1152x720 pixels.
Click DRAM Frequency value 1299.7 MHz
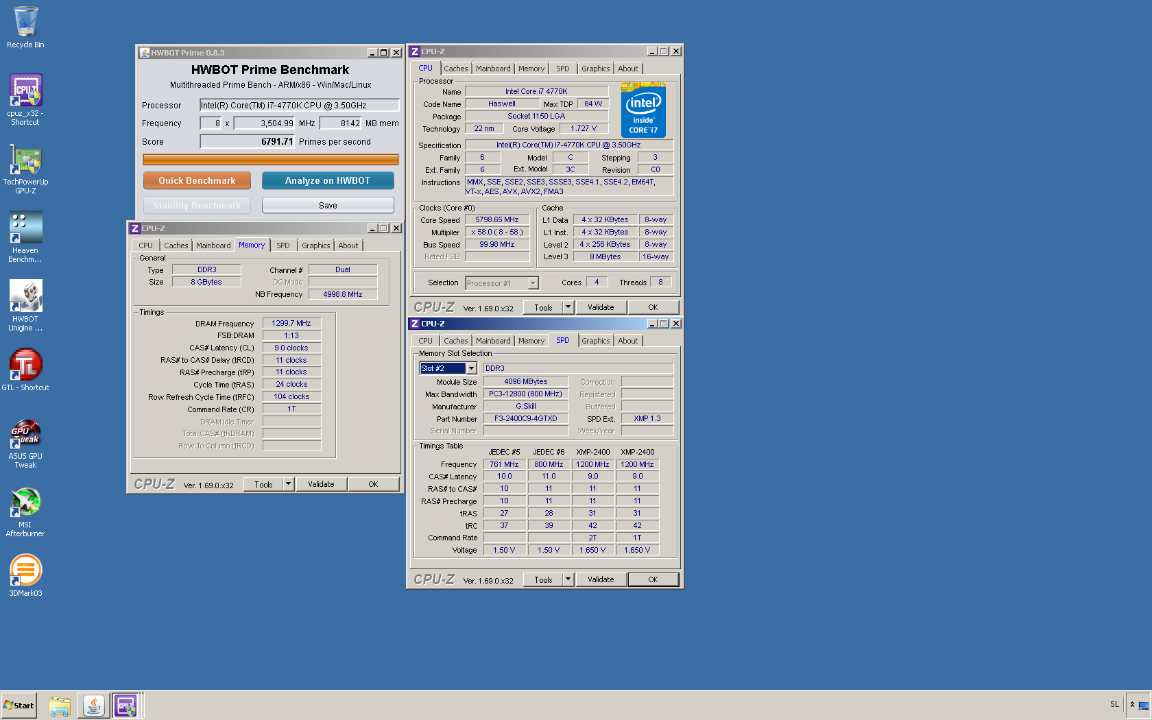pos(292,323)
